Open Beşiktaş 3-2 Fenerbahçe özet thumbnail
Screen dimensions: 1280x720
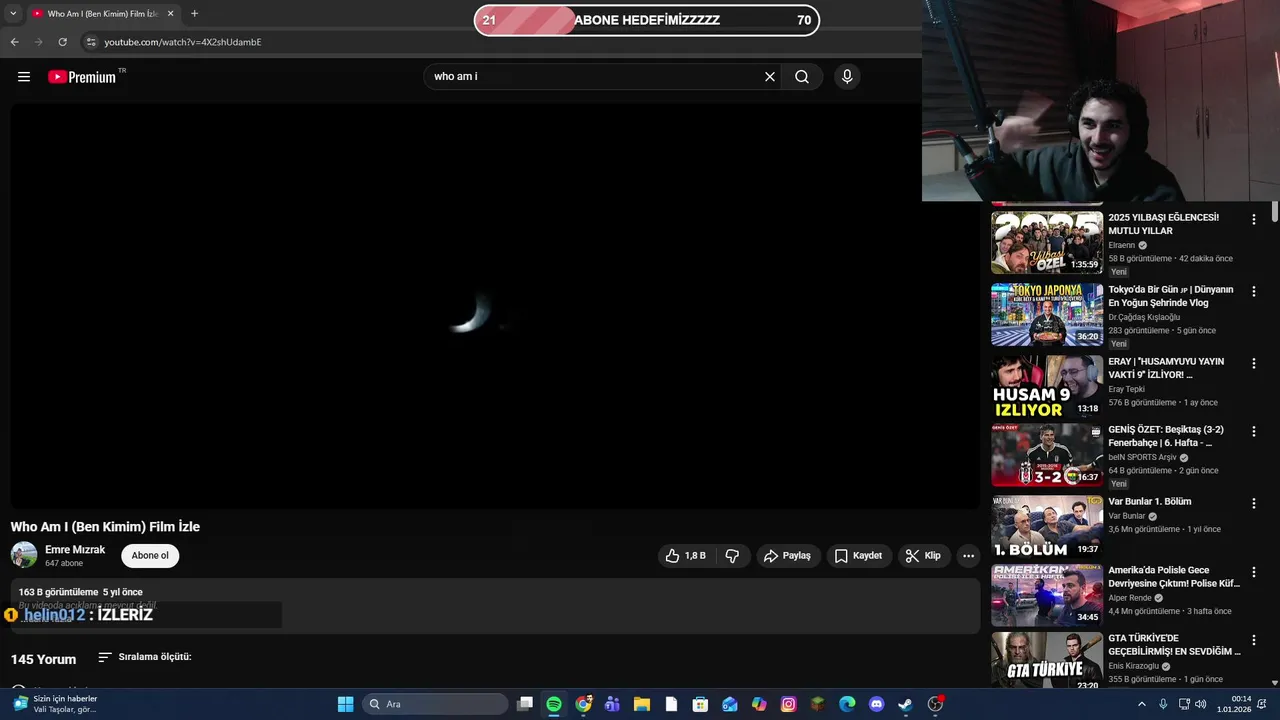(1047, 455)
